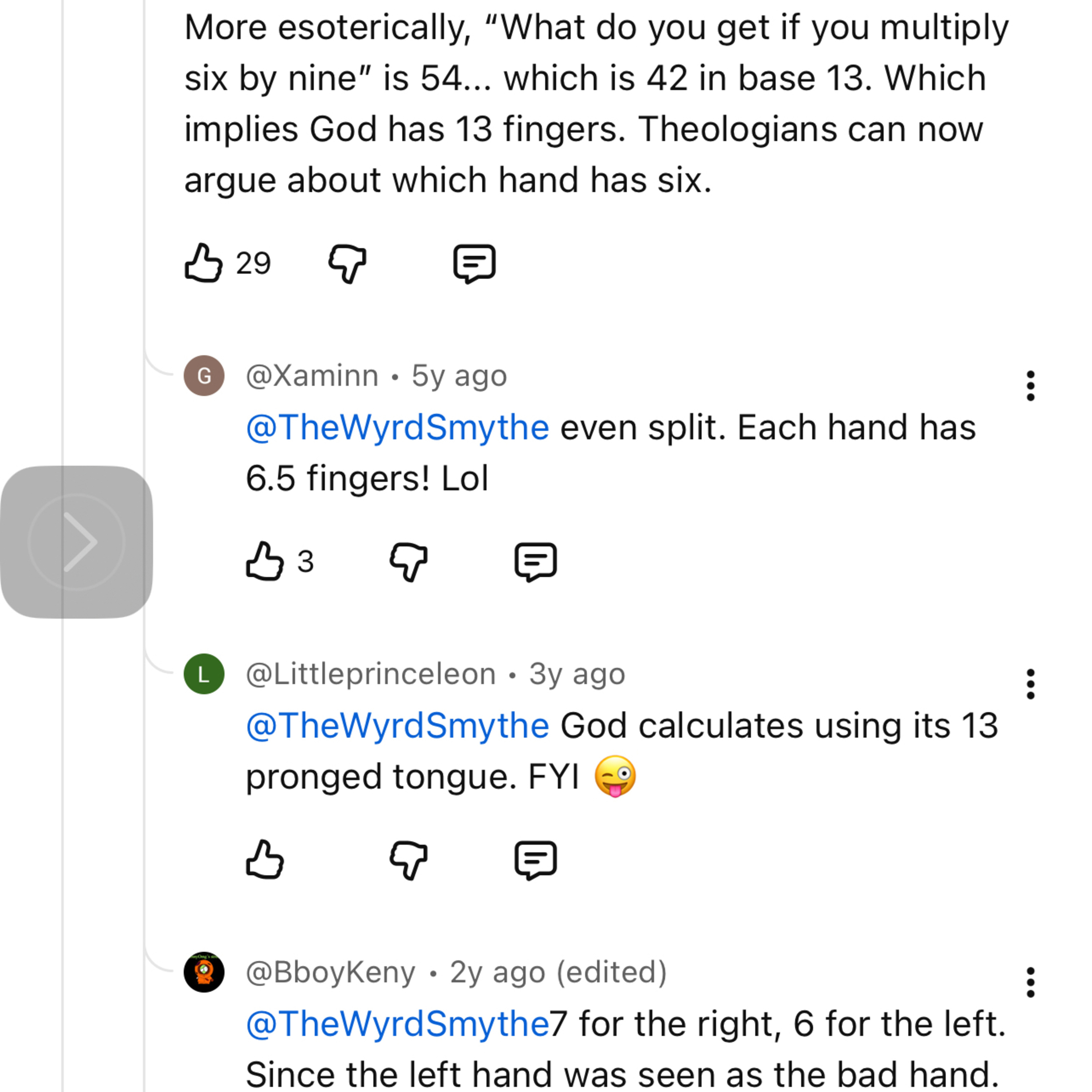Dislike the 13 fingers God comment

pyautogui.click(x=347, y=263)
